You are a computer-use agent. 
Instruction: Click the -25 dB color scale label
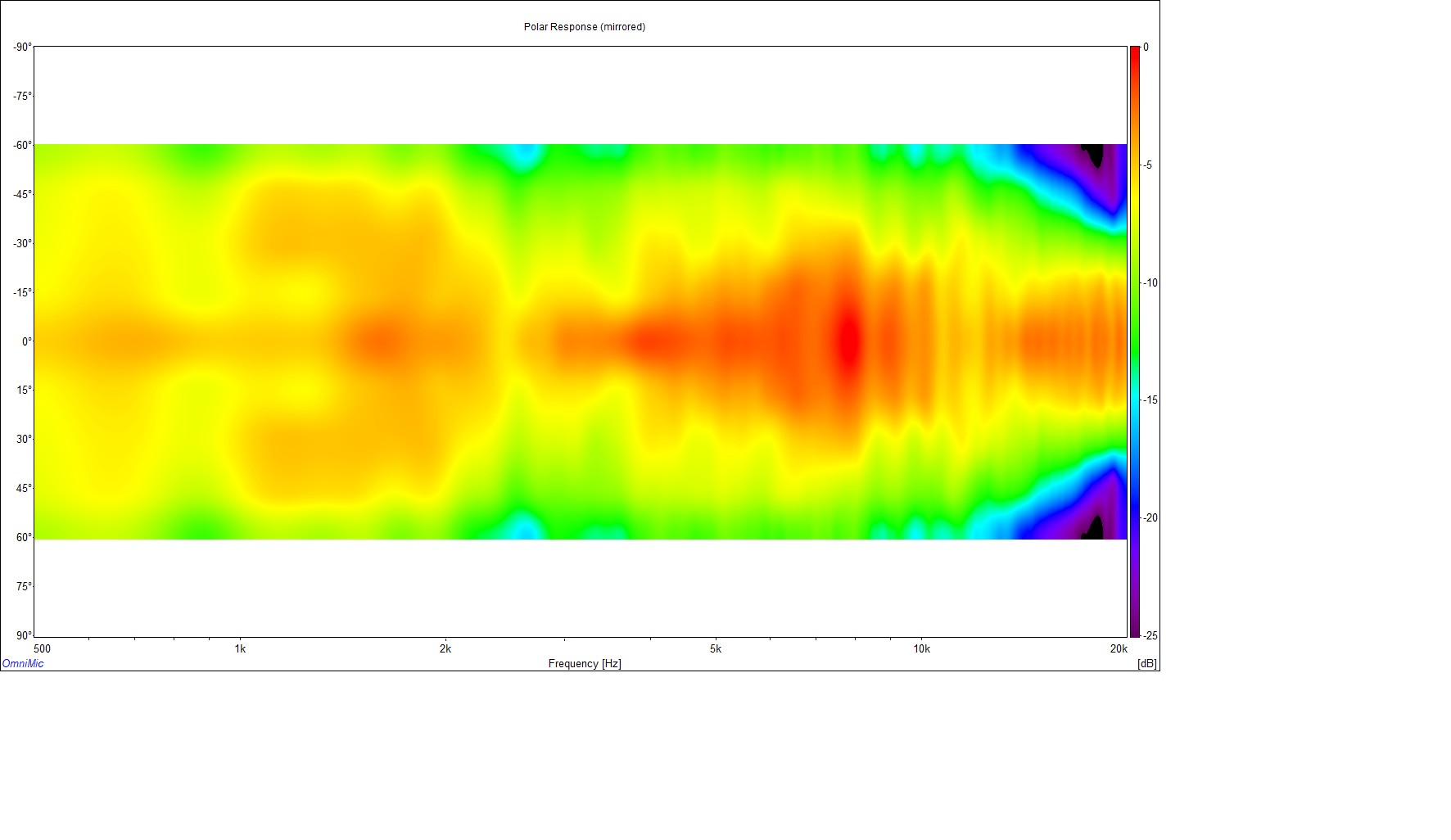(x=1149, y=636)
